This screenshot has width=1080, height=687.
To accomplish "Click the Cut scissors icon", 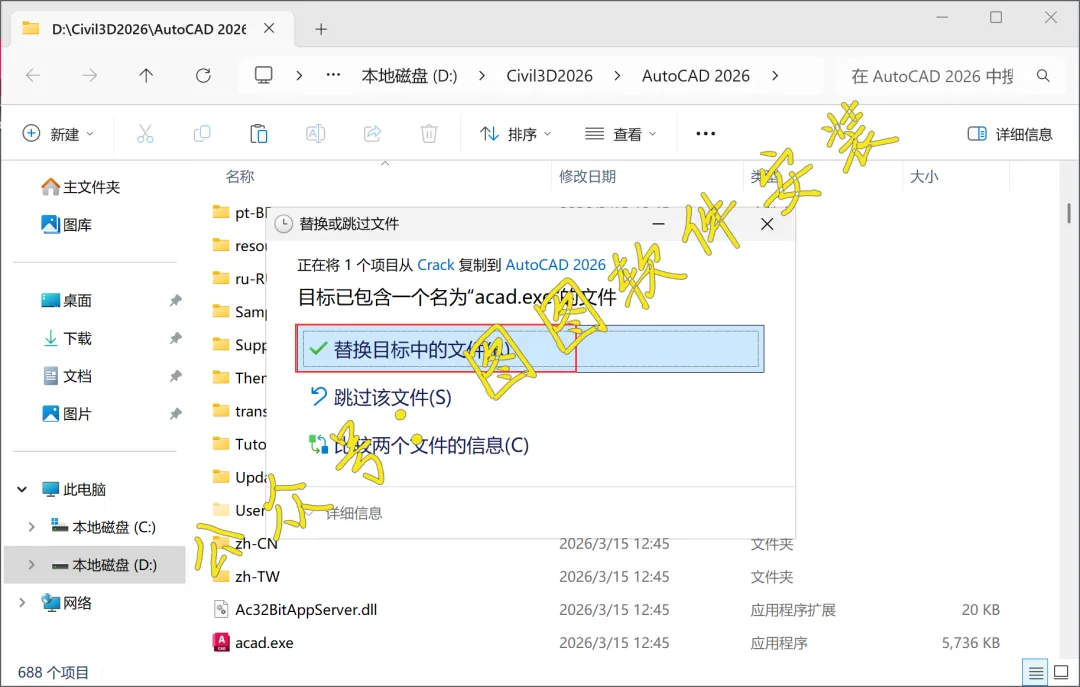I will pos(145,134).
